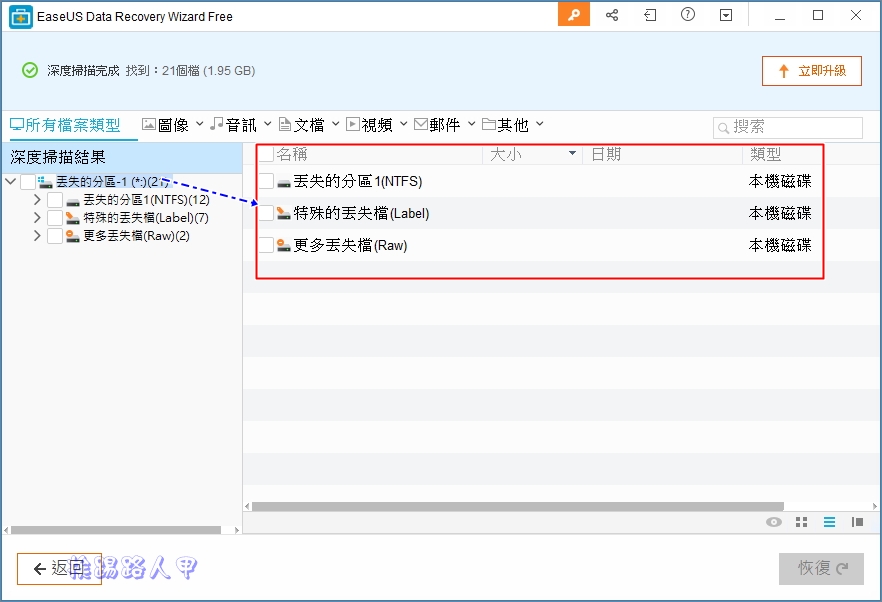Click tree icon for 特殊的丟失檔(Label)(7)

coord(73,218)
